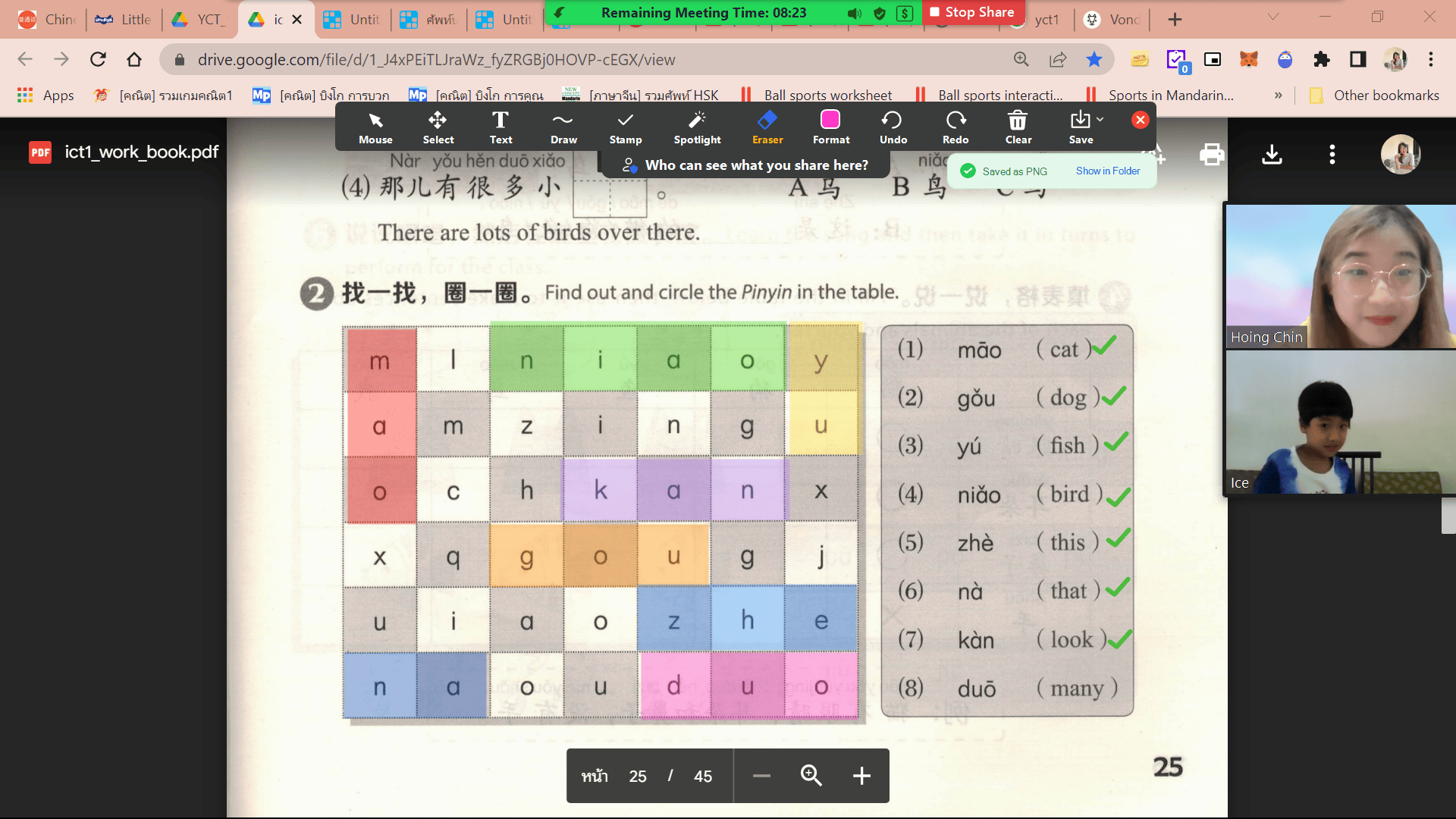1456x819 pixels.
Task: Open PDF more options menu
Action: point(1332,155)
